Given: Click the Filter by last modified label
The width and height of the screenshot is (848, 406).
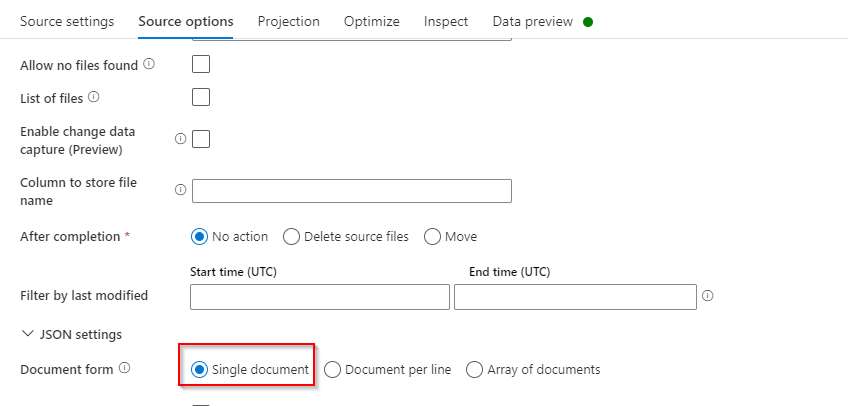Looking at the screenshot, I should tap(84, 296).
